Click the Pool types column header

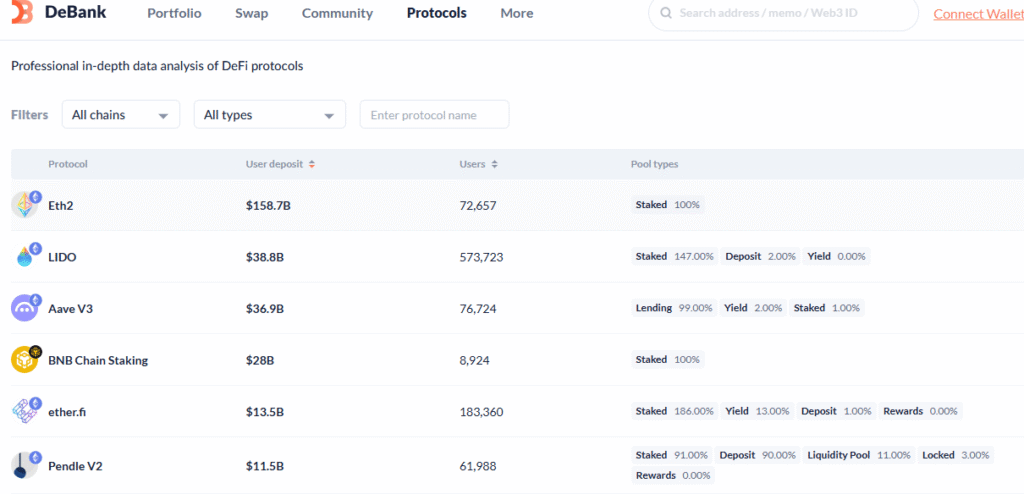coord(654,164)
